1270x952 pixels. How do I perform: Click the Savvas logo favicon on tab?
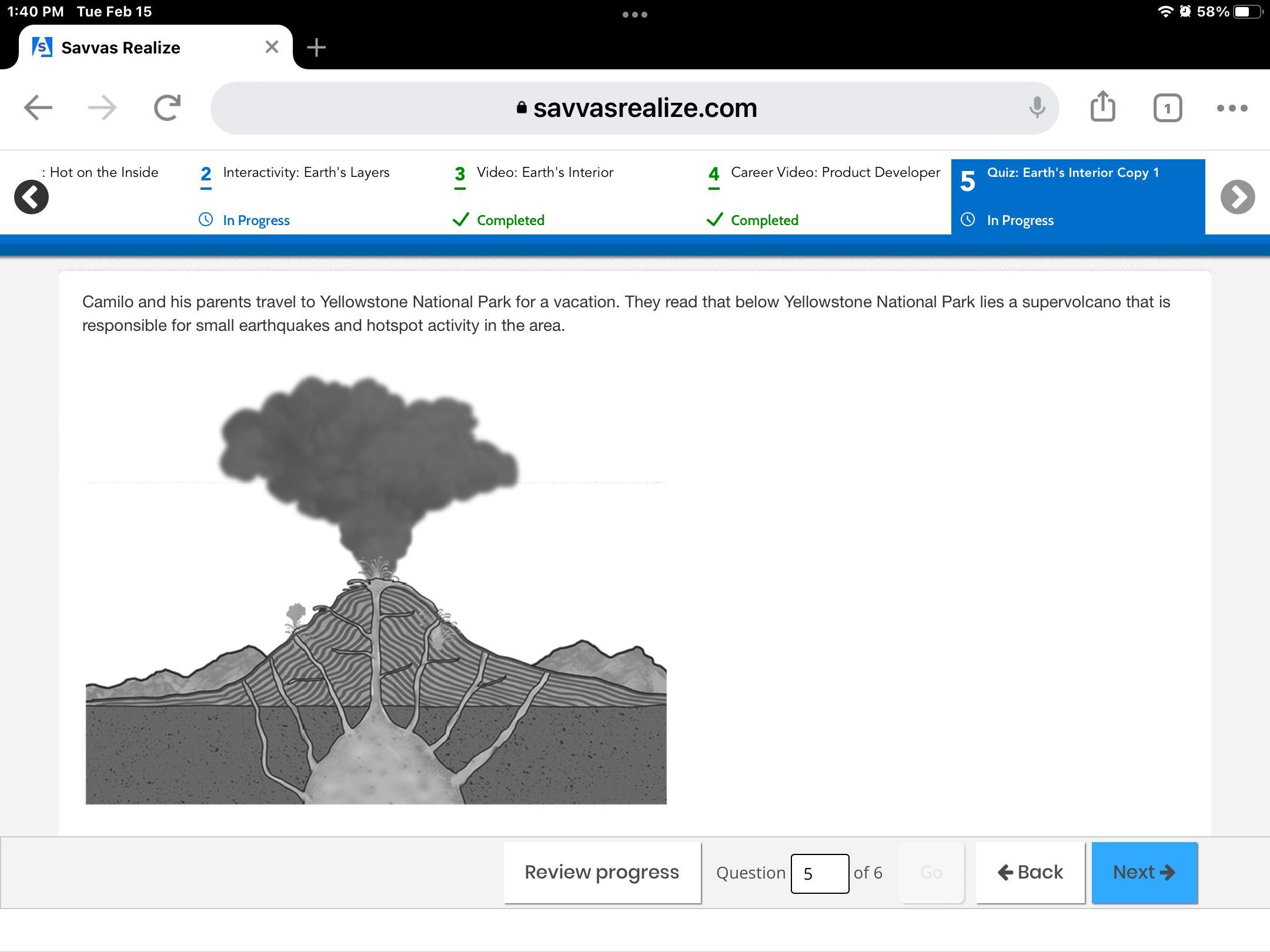42,47
